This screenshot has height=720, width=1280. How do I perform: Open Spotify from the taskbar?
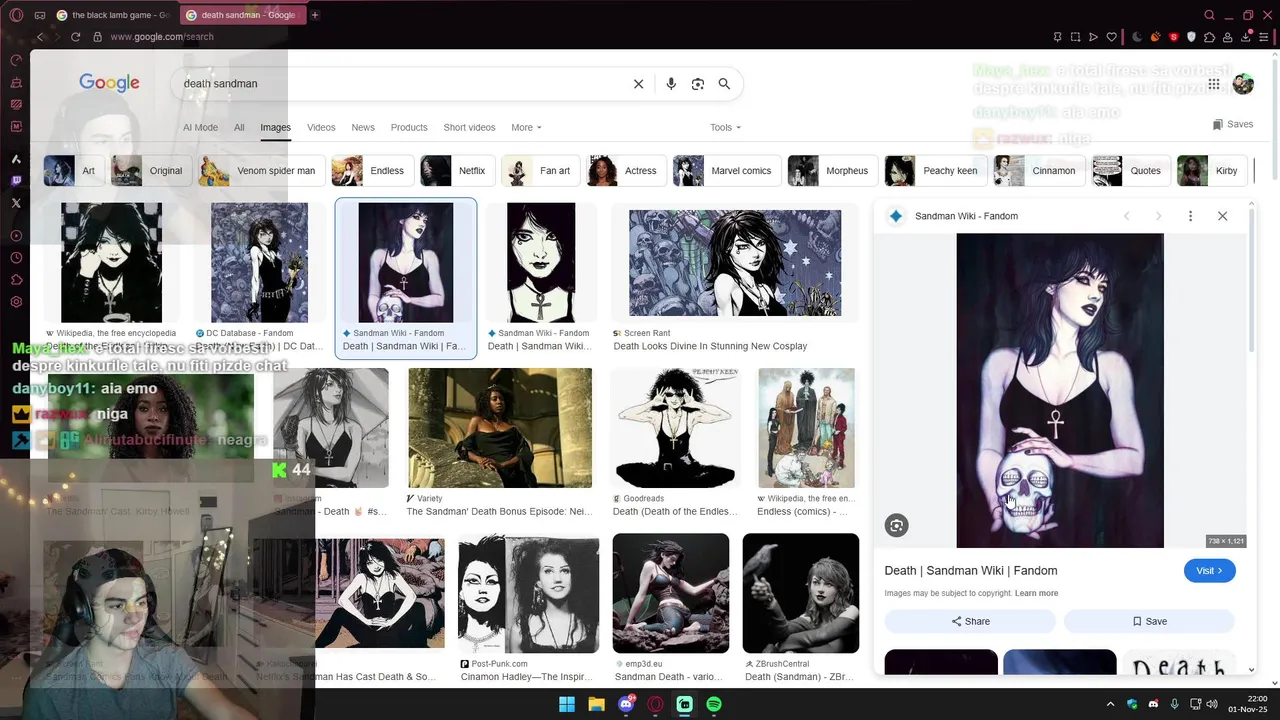714,704
